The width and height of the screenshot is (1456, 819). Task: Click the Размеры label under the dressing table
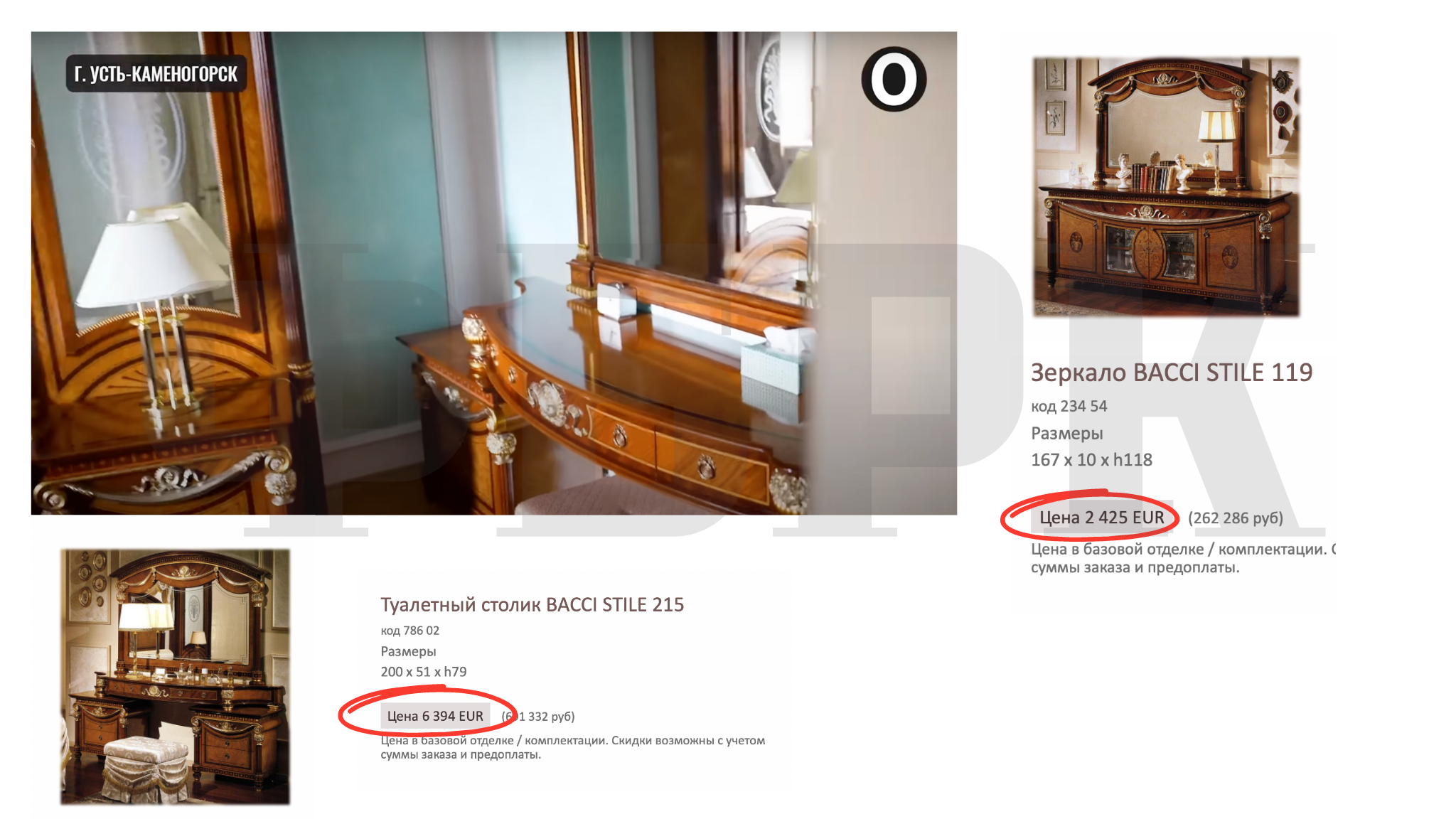pos(408,651)
